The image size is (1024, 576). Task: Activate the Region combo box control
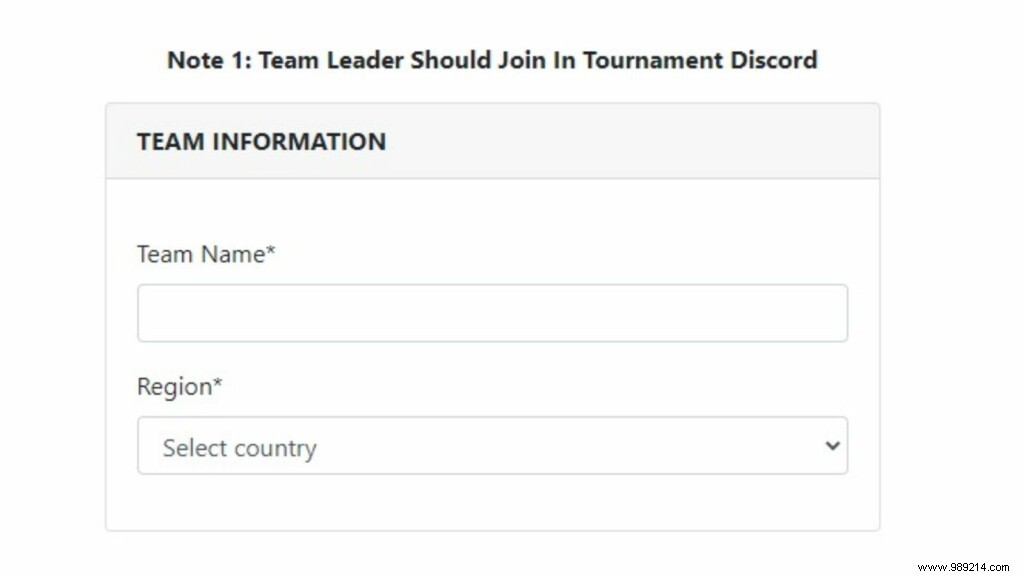point(490,446)
